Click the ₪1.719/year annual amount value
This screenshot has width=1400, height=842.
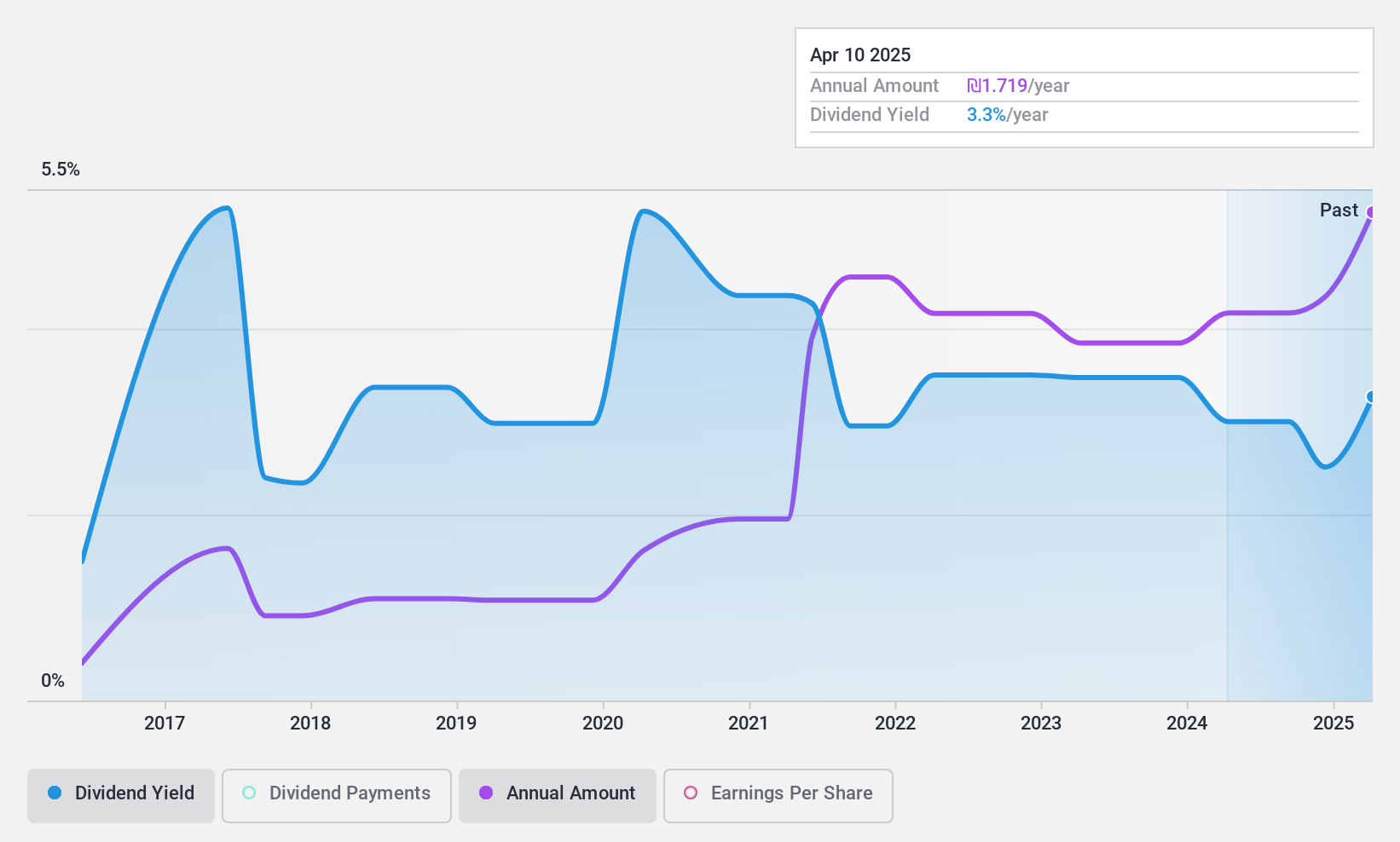click(1018, 86)
